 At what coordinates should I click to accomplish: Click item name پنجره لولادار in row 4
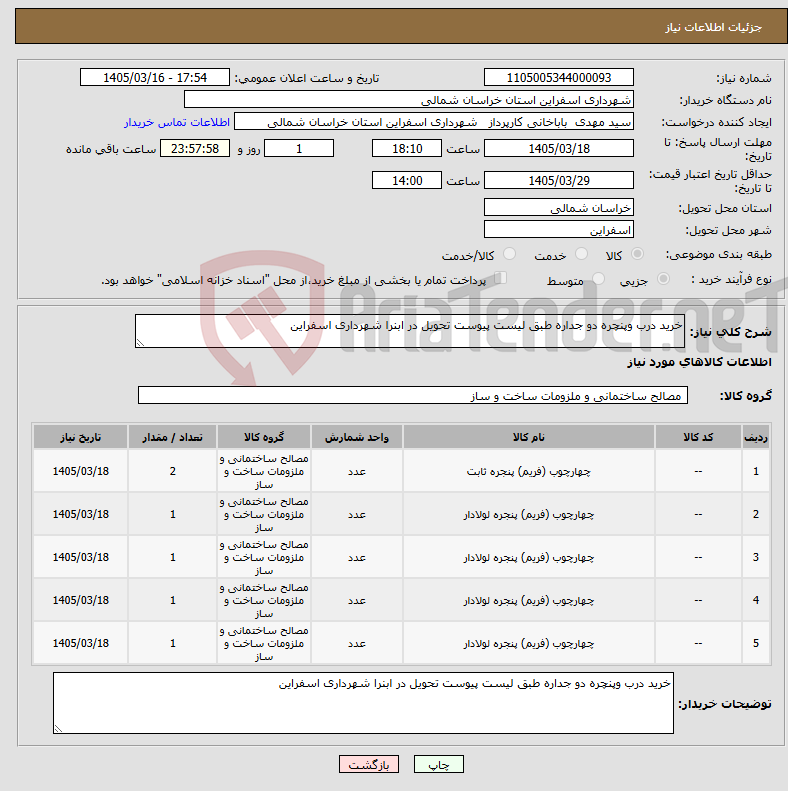click(529, 600)
